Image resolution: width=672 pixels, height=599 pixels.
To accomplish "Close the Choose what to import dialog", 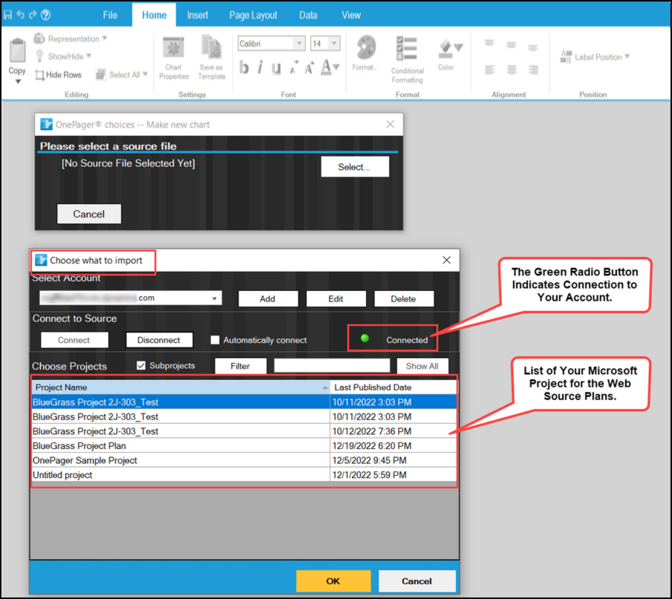I will pos(447,260).
